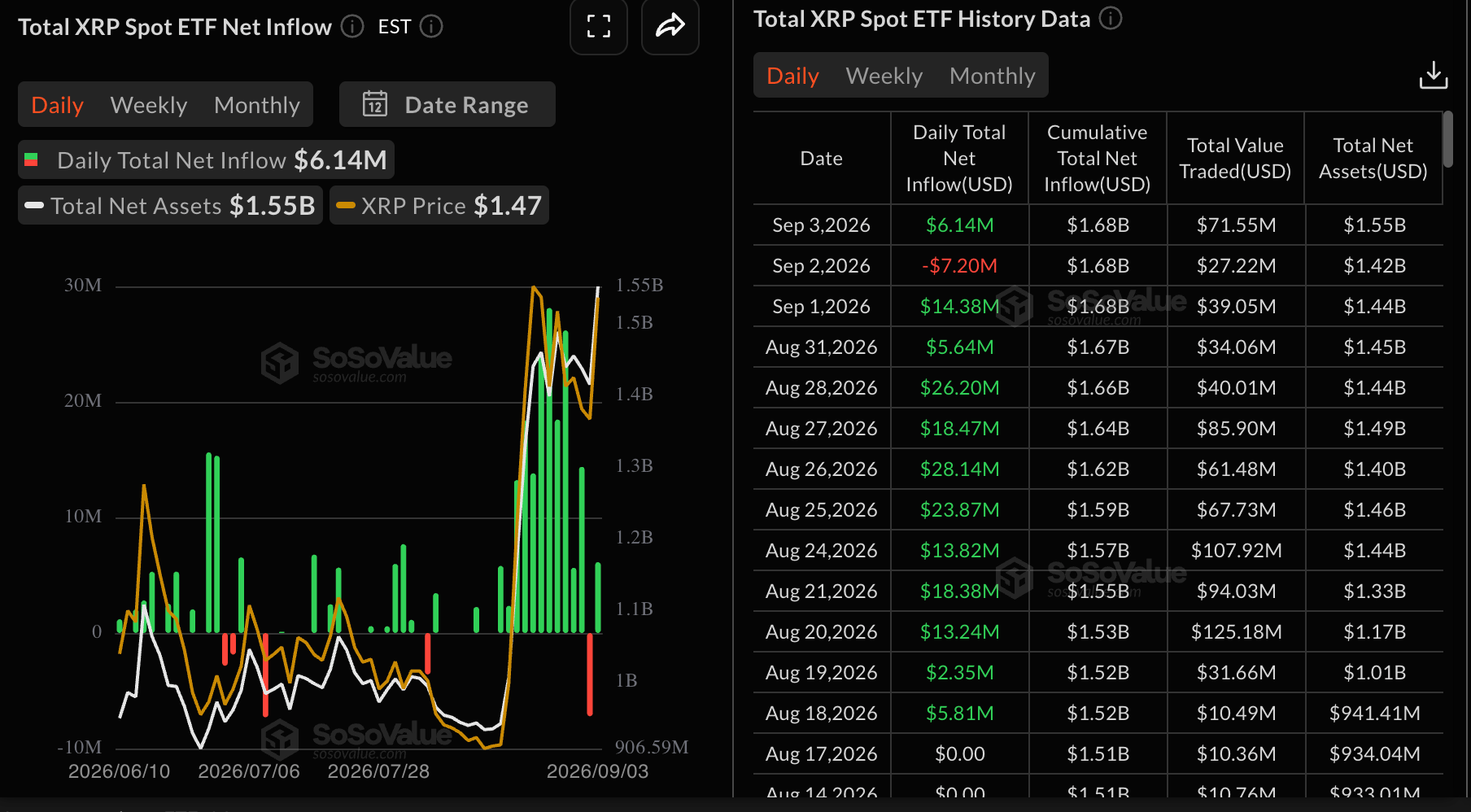Click the 2026/06/10 axis date label

point(119,771)
